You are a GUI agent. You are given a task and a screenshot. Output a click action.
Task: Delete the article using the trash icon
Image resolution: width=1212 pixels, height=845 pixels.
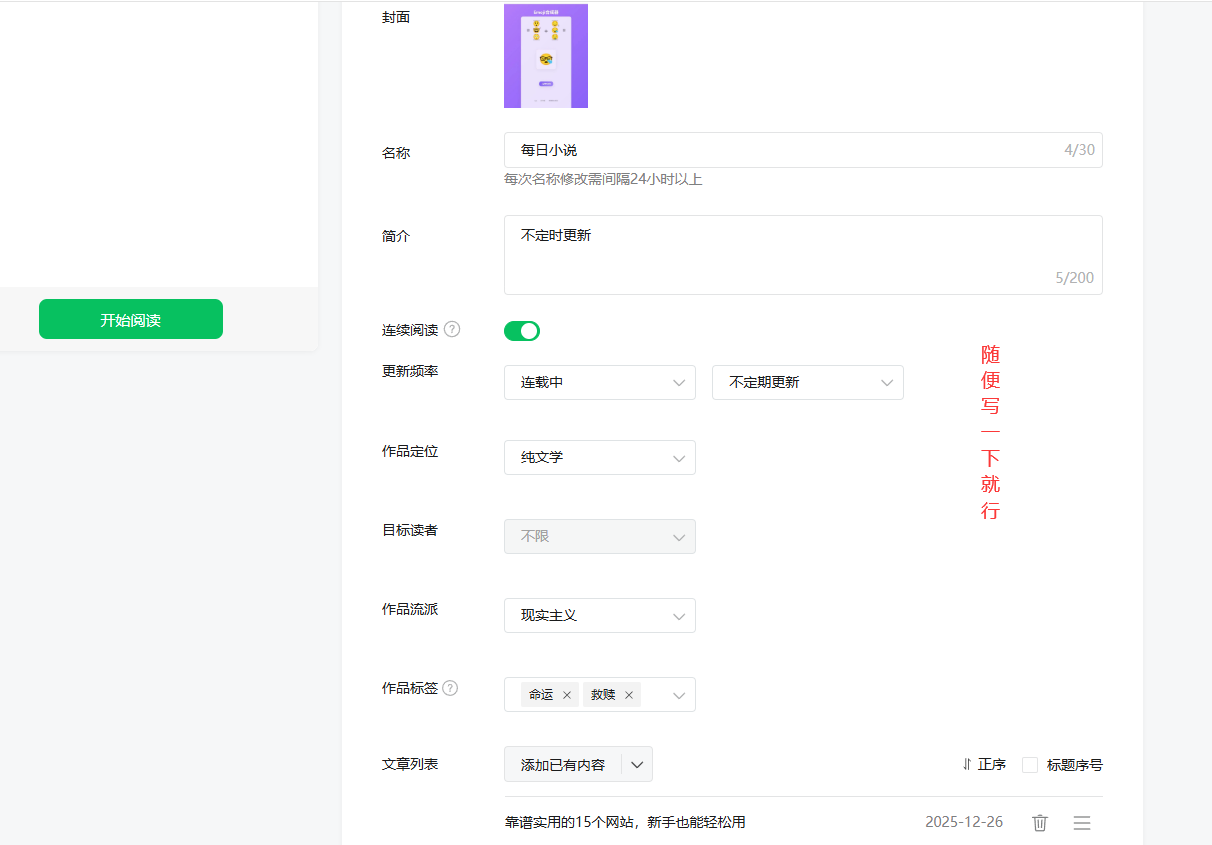pos(1039,822)
